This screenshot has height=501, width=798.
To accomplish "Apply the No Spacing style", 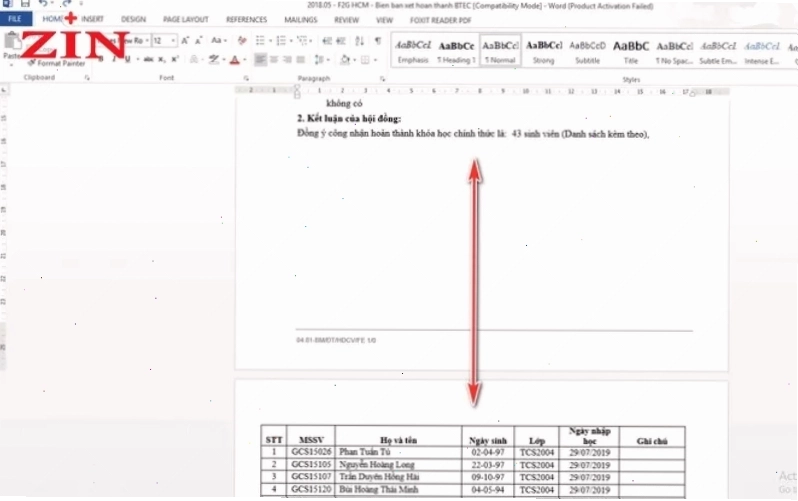I will click(674, 51).
